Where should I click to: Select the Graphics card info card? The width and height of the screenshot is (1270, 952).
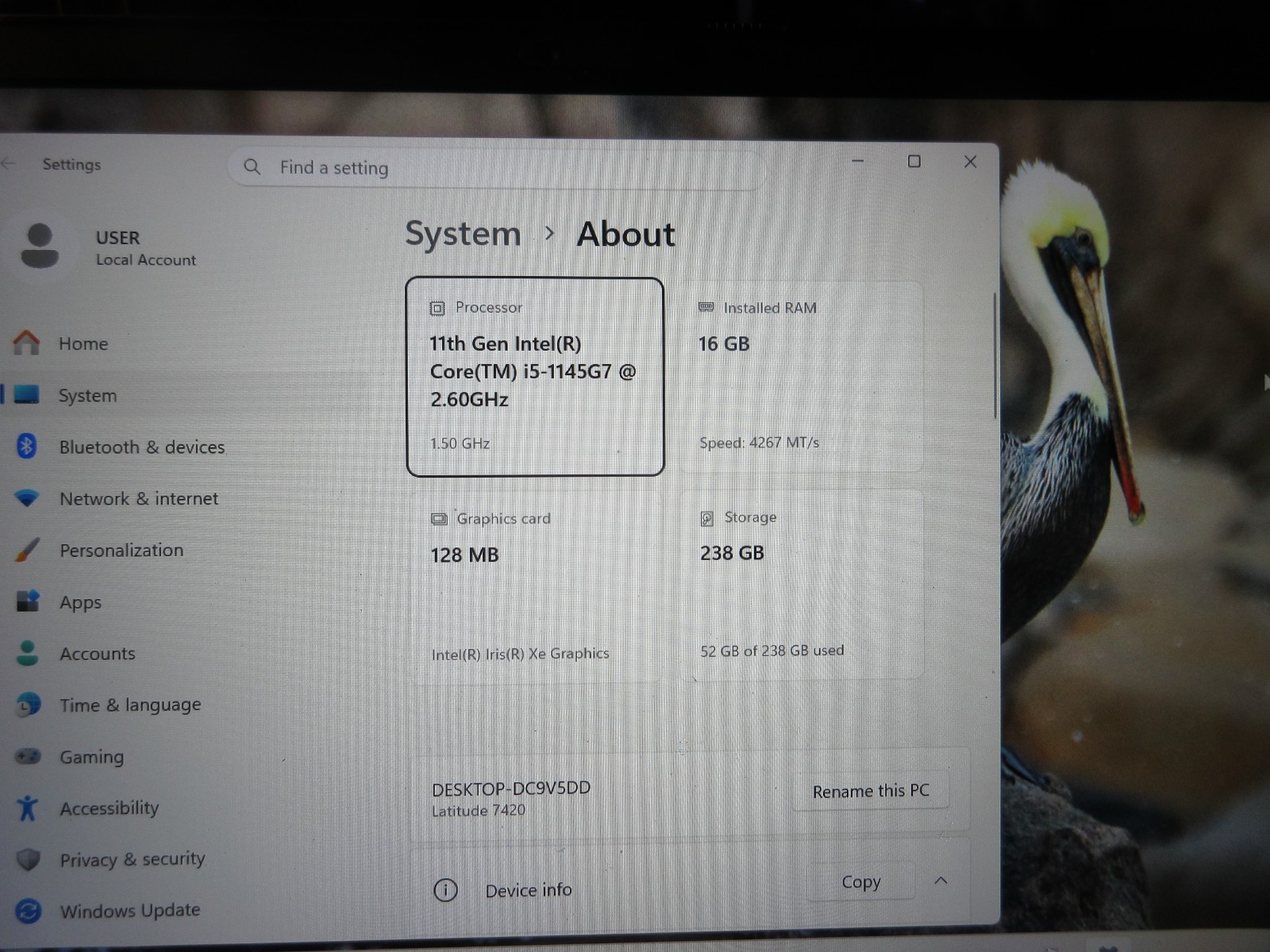[x=535, y=585]
